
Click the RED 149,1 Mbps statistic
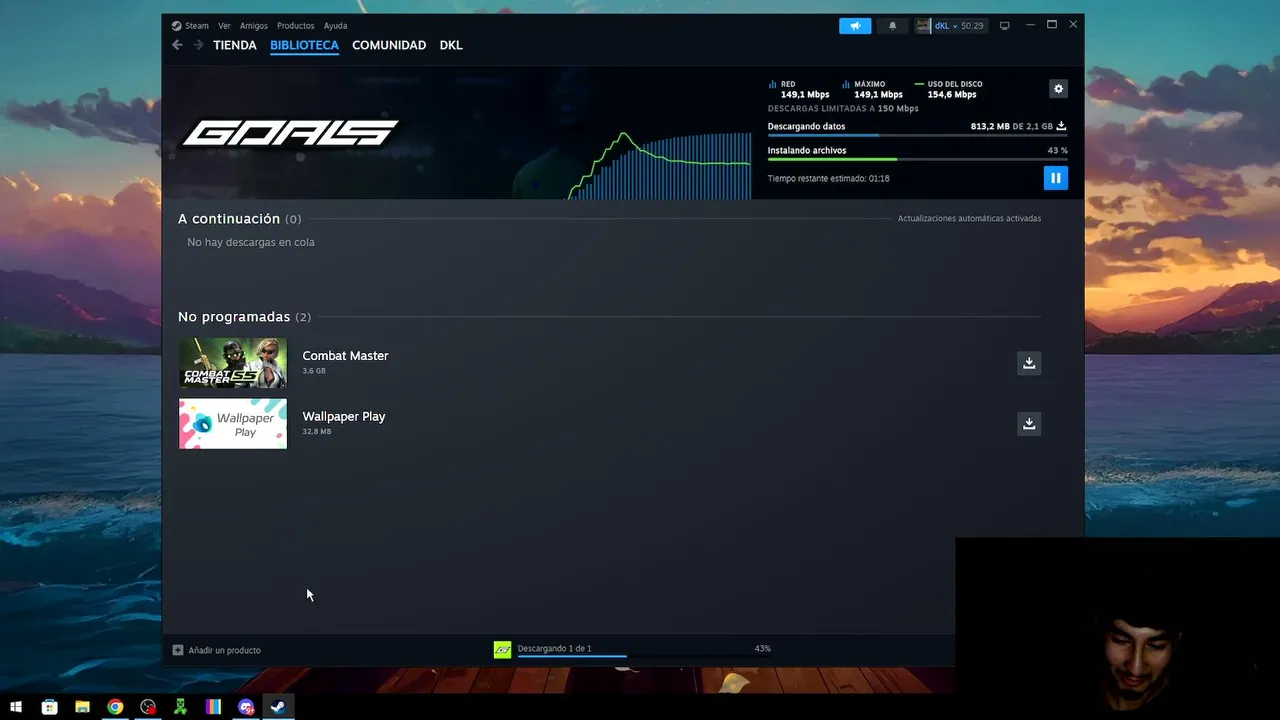(798, 89)
